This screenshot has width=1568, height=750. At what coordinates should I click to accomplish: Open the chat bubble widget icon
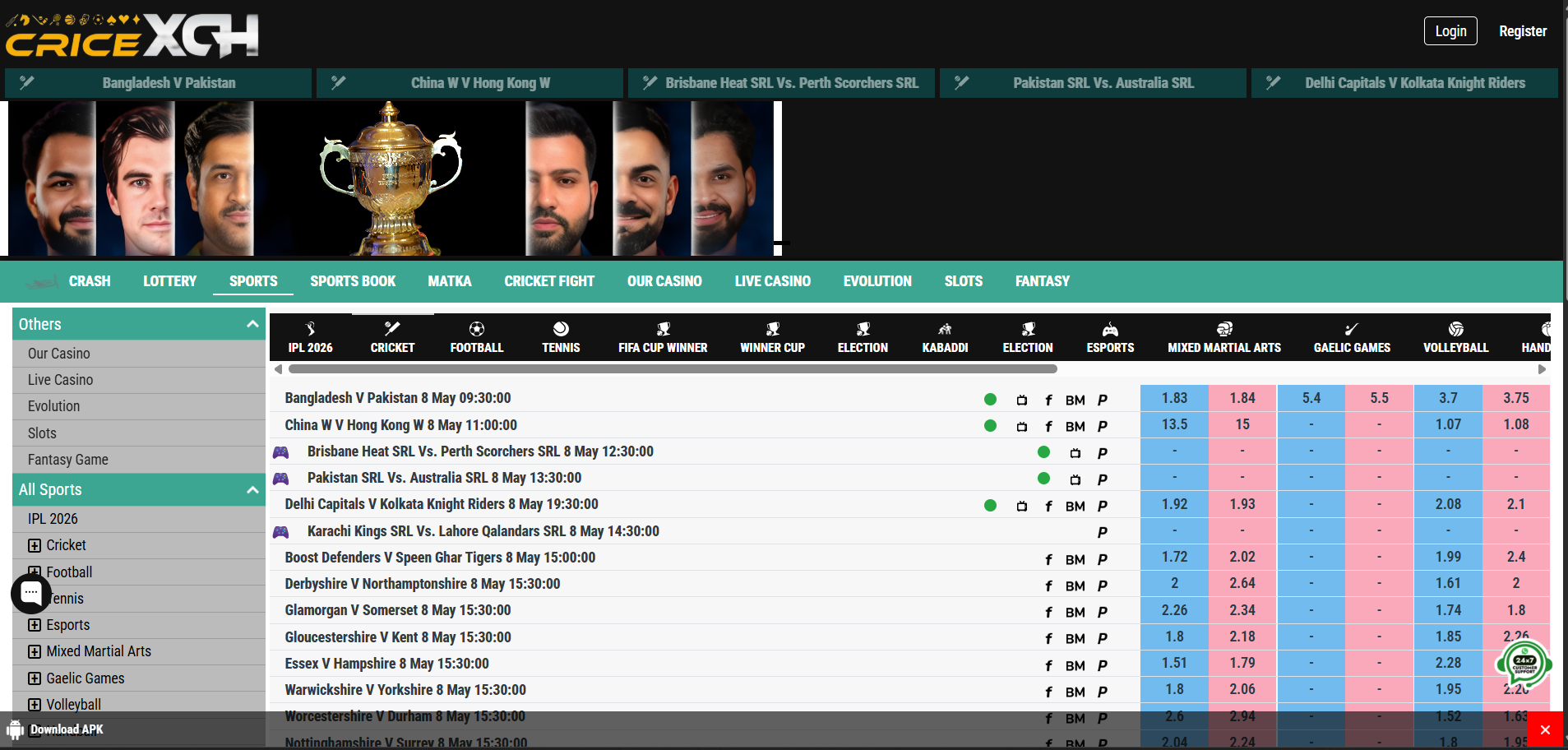[31, 593]
